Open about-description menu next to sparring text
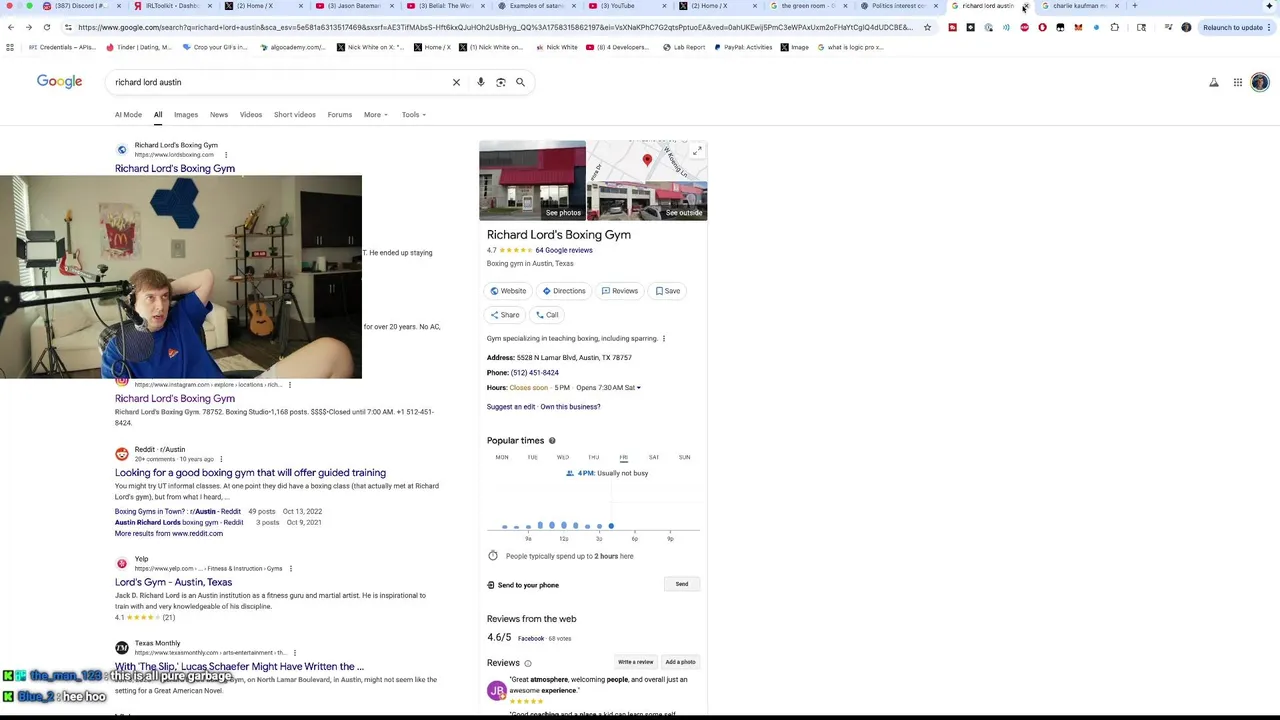This screenshot has width=1280, height=720. pos(664,339)
